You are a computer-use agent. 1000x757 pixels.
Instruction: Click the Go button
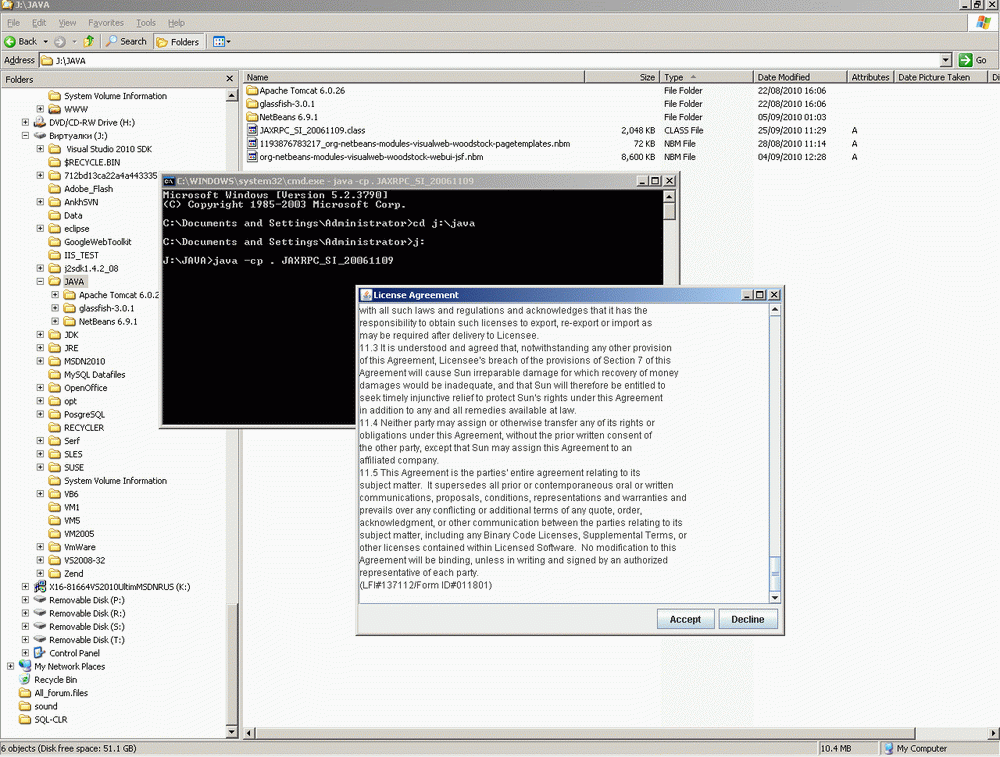tap(974, 61)
